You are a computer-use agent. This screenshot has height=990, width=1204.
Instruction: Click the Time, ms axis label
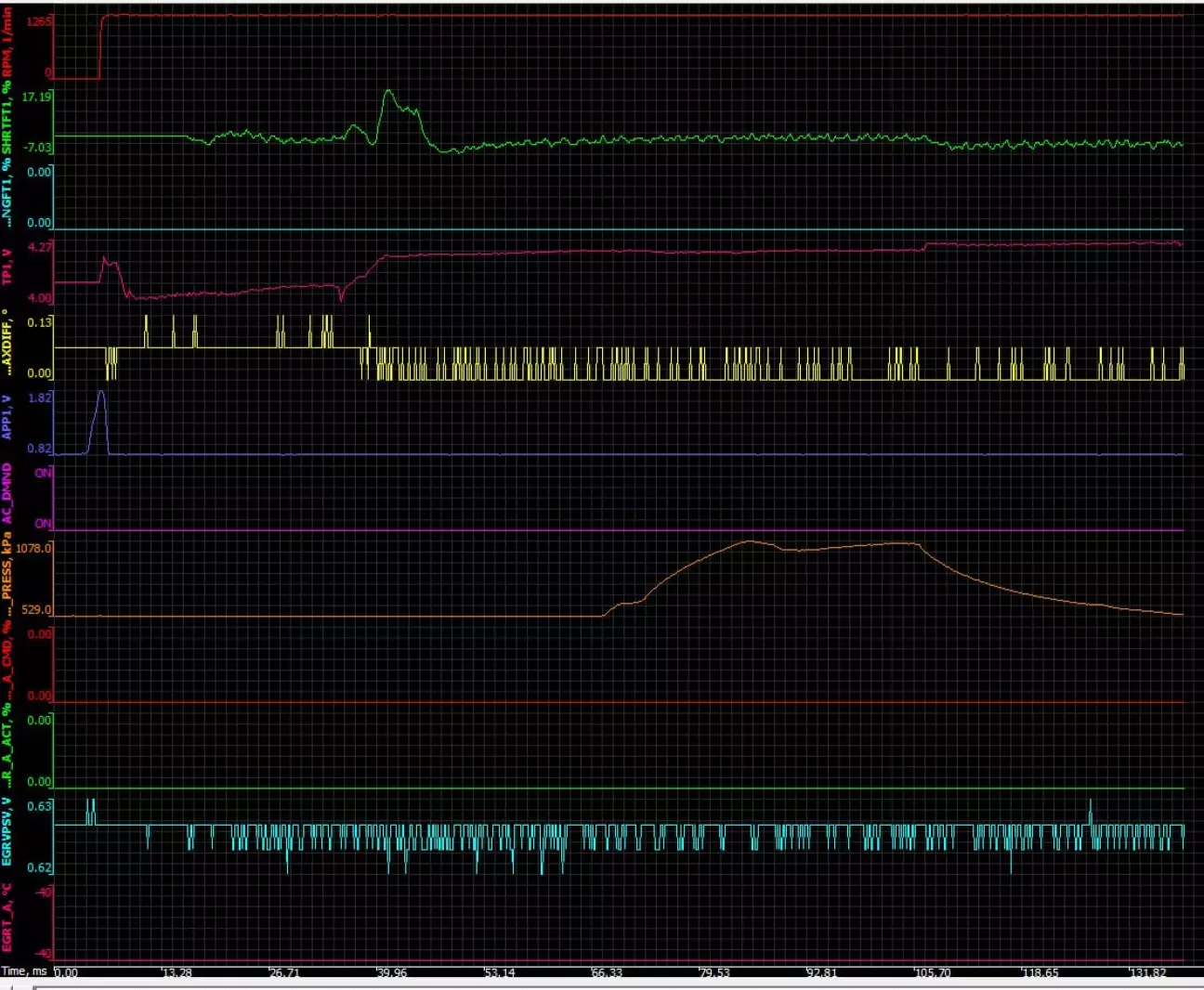click(x=24, y=971)
